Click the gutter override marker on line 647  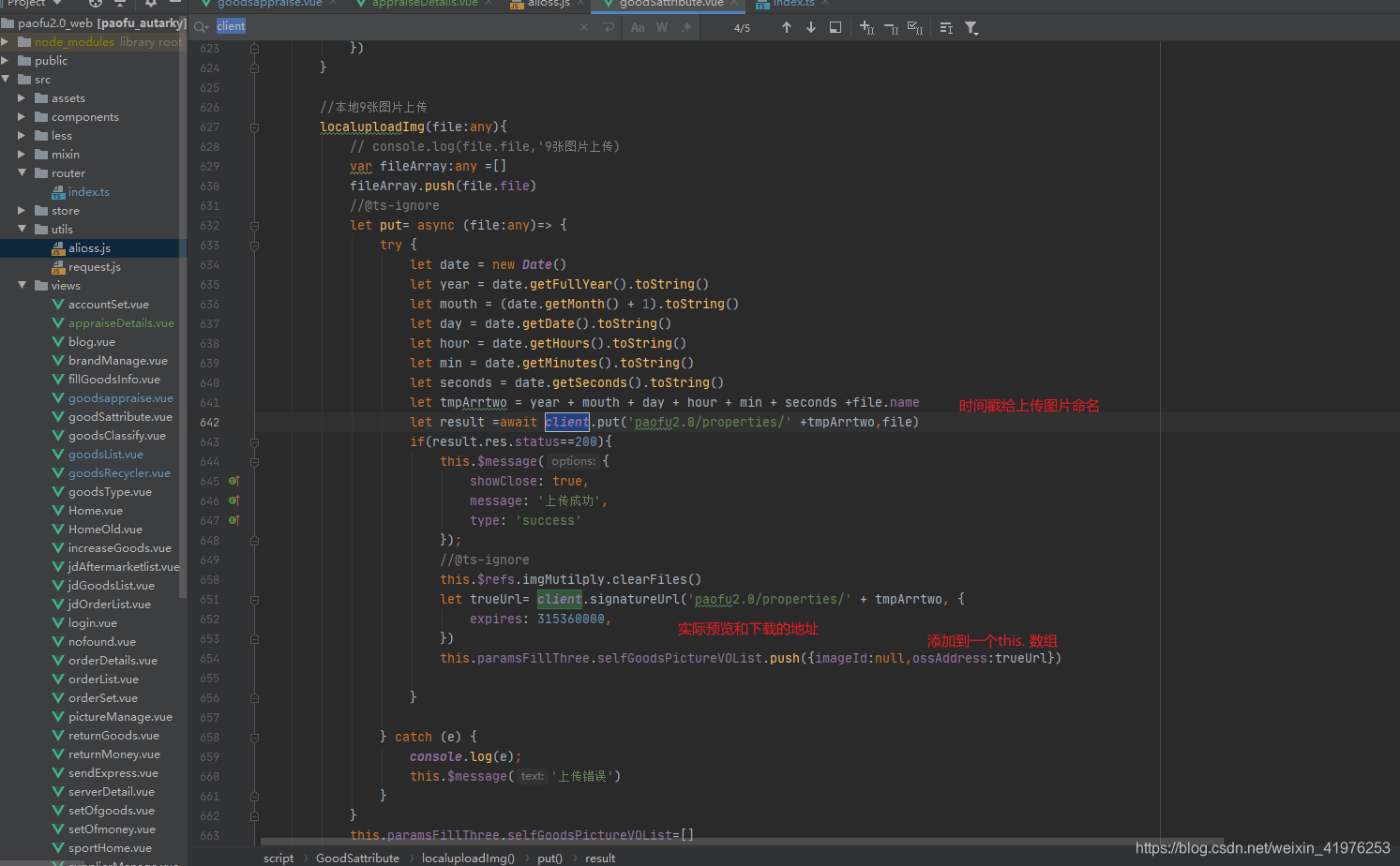click(x=234, y=520)
